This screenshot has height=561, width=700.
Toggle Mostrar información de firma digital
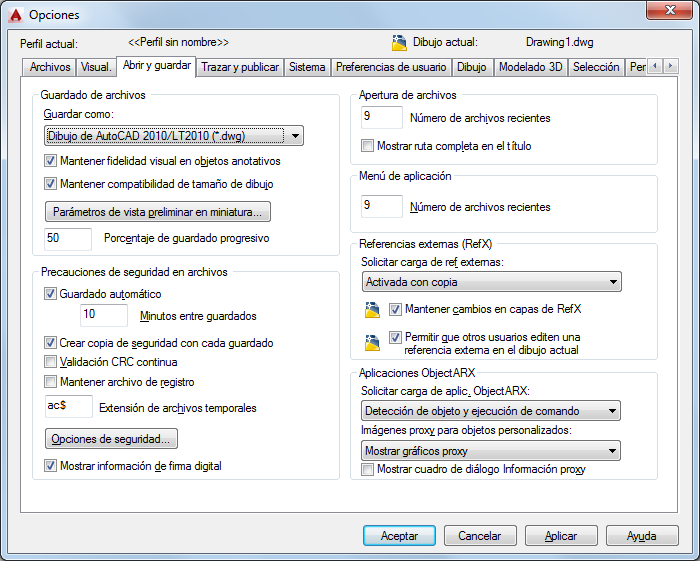(x=50, y=465)
